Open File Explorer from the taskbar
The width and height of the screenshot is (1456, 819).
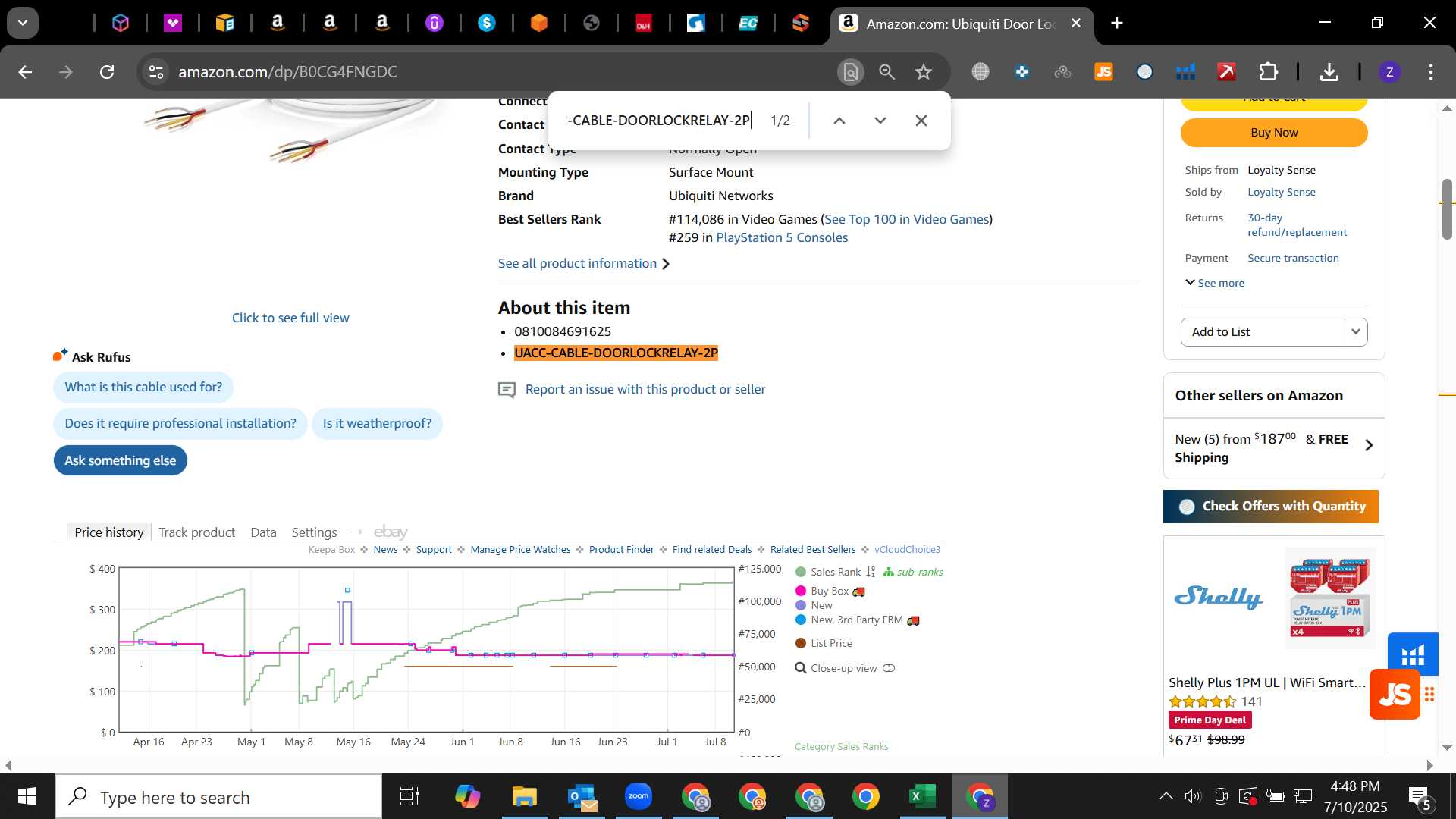pyautogui.click(x=524, y=797)
